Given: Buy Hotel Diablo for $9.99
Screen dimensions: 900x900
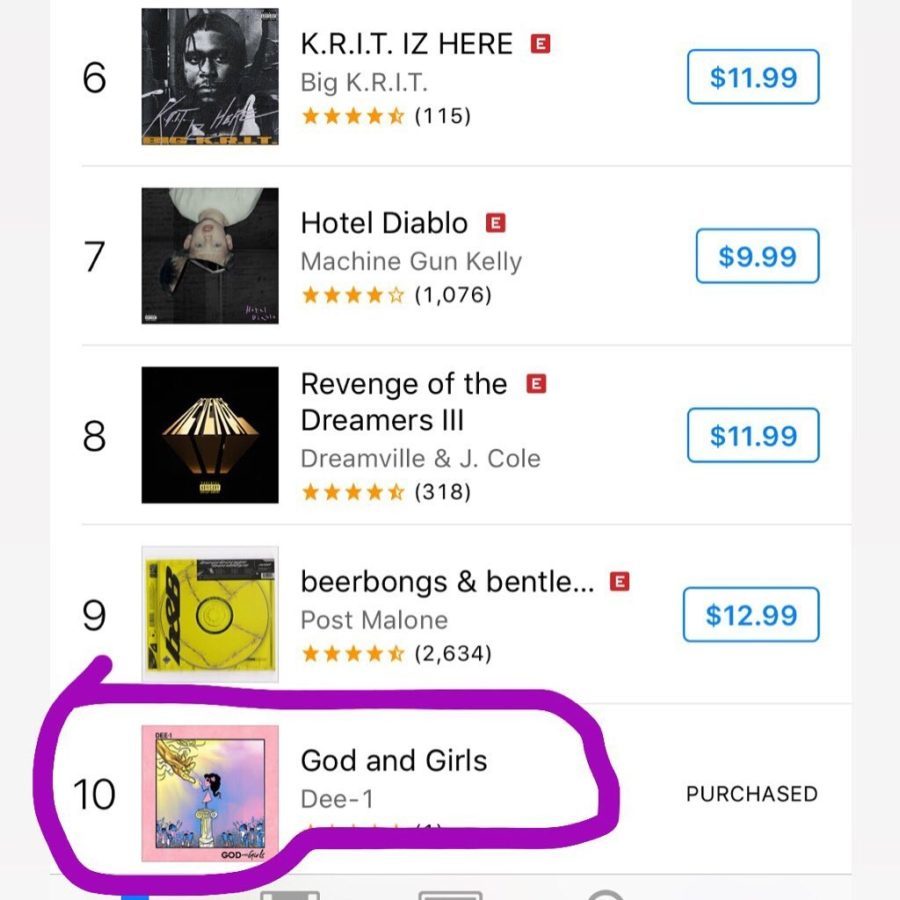Looking at the screenshot, I should click(x=757, y=256).
